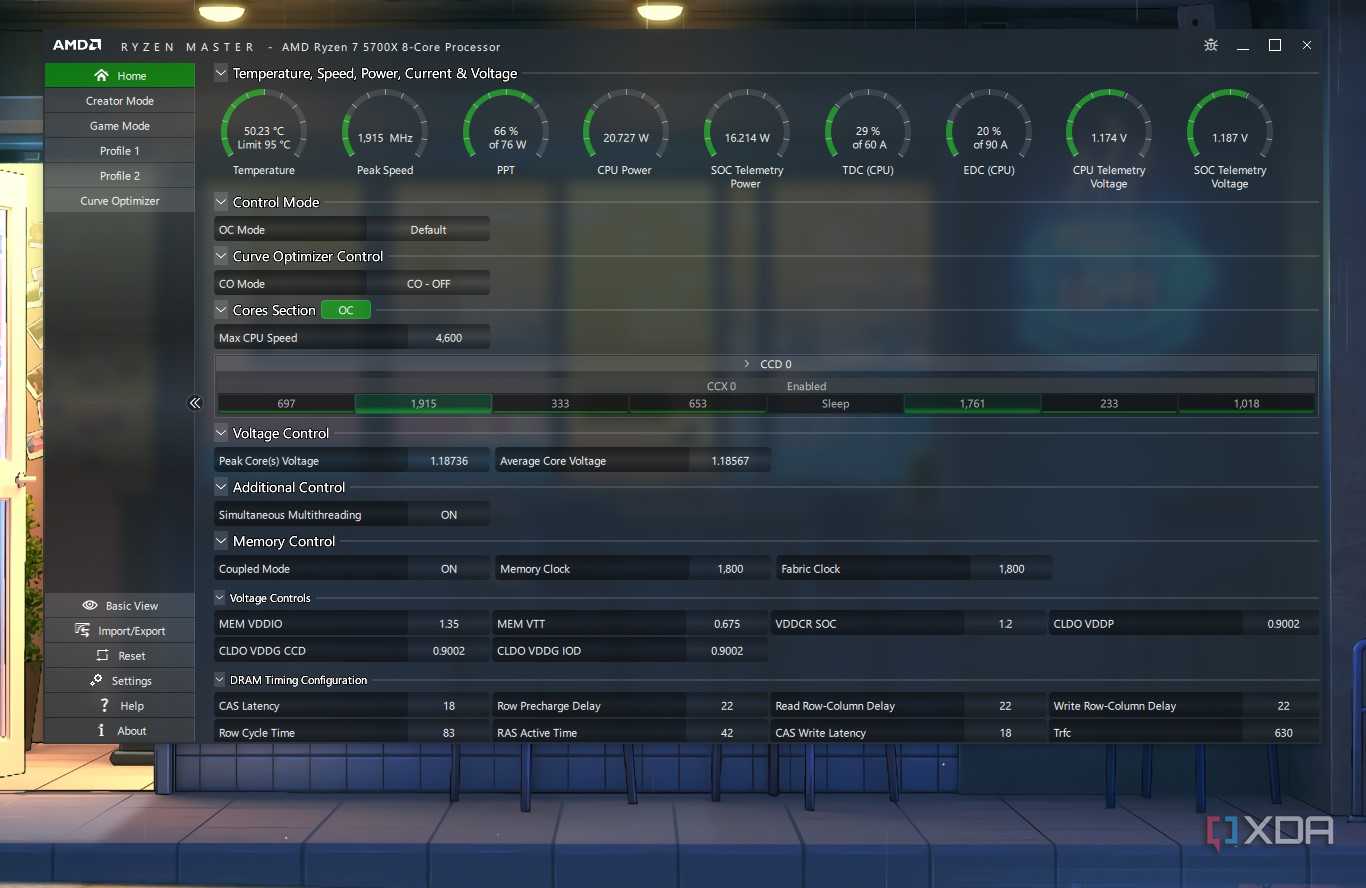
Task: Switch to Game Mode
Action: click(x=119, y=125)
